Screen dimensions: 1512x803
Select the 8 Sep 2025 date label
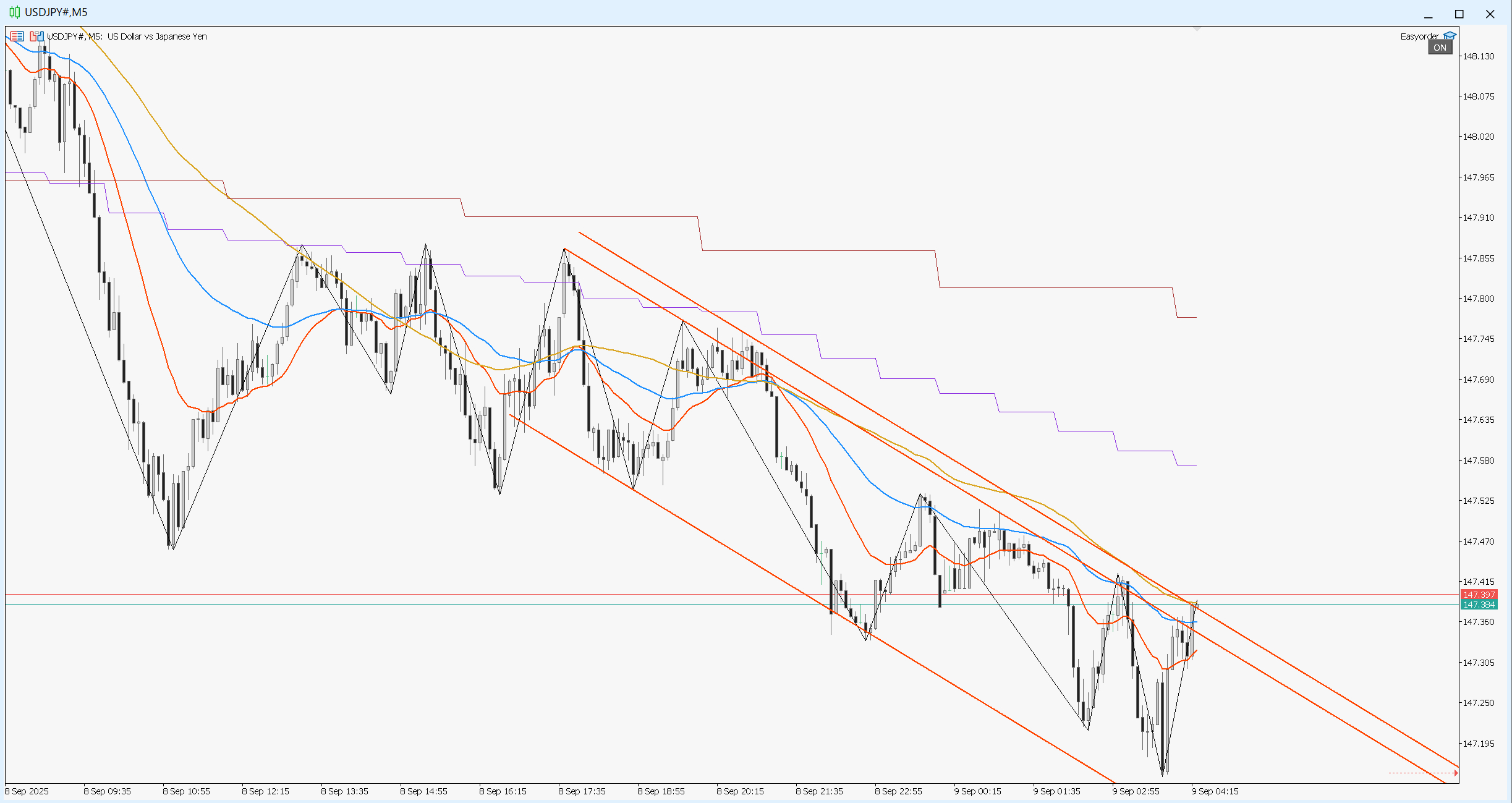(27, 791)
